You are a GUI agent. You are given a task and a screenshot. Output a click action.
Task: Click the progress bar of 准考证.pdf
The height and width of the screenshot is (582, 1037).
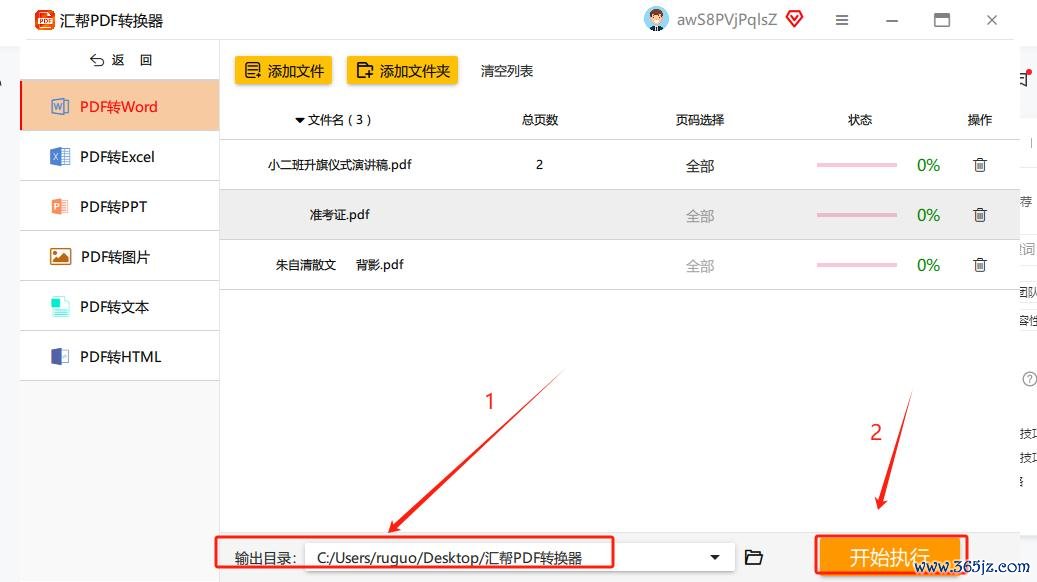856,215
